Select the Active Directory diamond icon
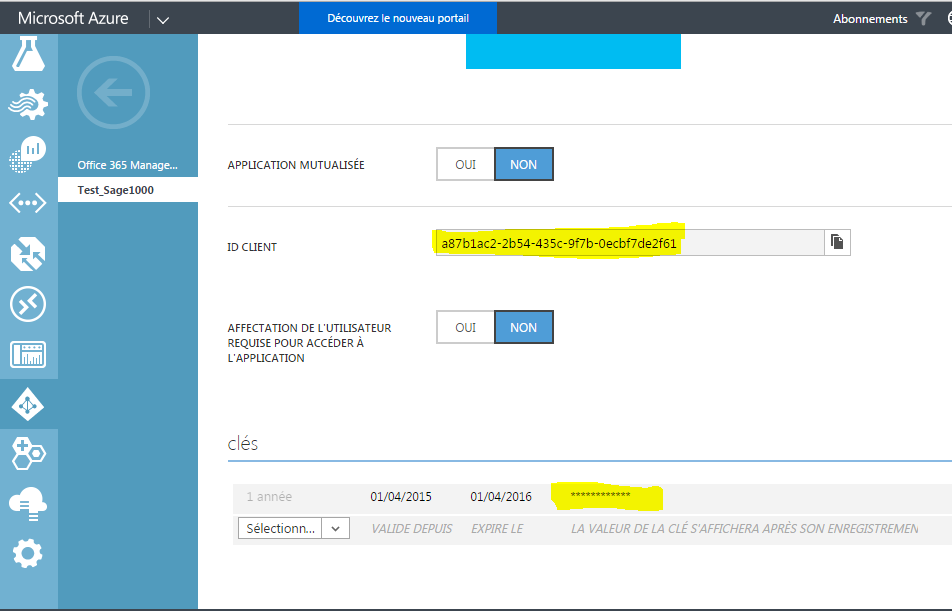Image resolution: width=952 pixels, height=611 pixels. click(x=28, y=404)
